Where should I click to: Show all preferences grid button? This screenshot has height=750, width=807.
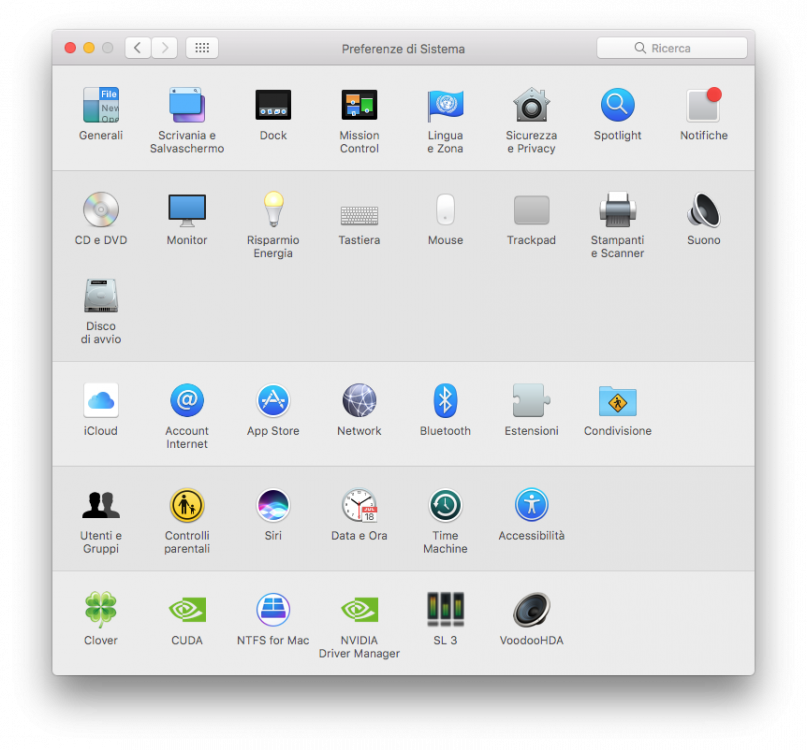pyautogui.click(x=202, y=48)
